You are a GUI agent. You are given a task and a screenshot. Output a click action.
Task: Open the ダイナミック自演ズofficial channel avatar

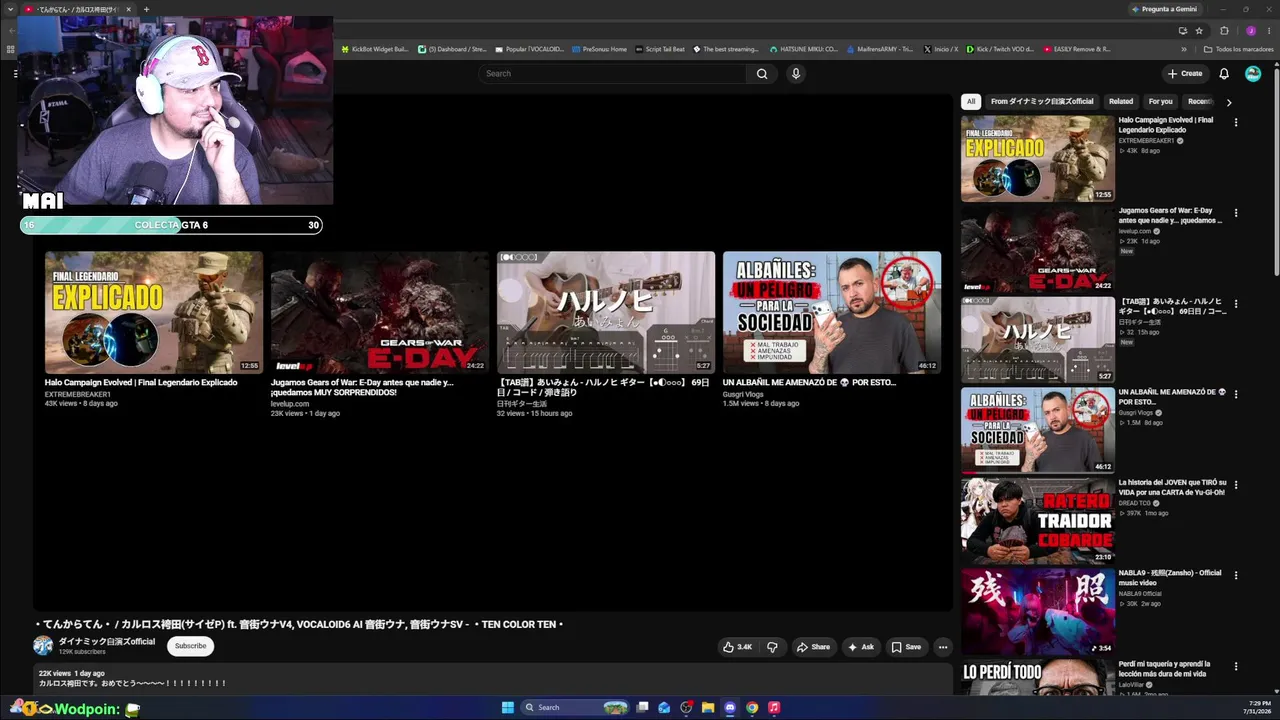pyautogui.click(x=43, y=646)
